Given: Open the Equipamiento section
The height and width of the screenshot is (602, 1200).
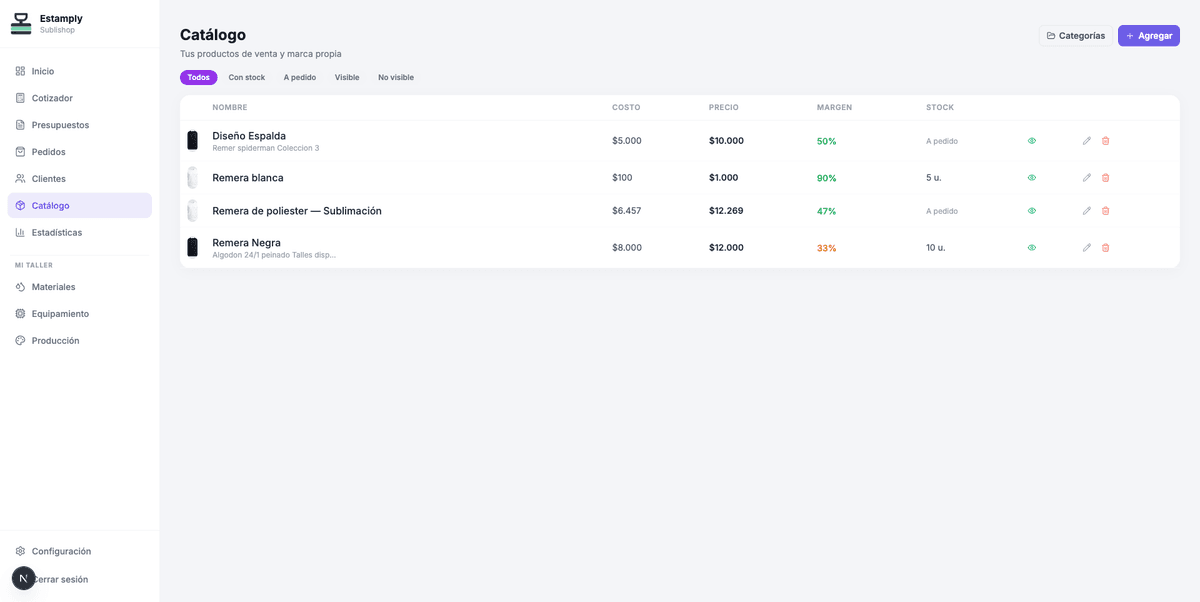Looking at the screenshot, I should tap(60, 314).
